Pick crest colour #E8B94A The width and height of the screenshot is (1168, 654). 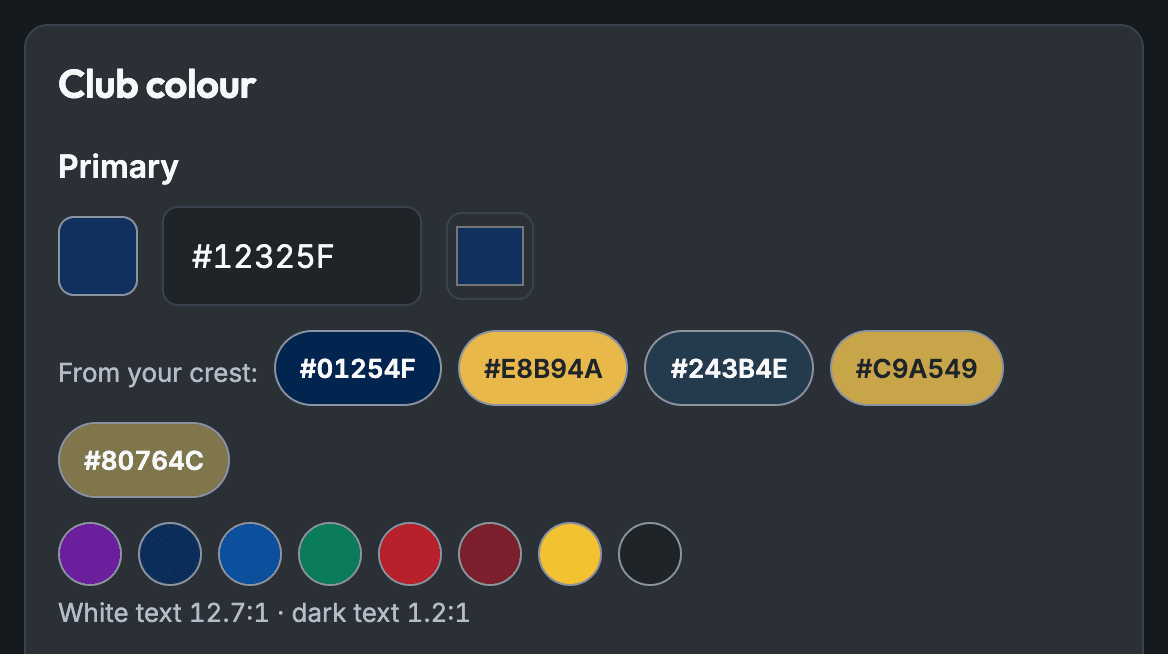coord(542,368)
